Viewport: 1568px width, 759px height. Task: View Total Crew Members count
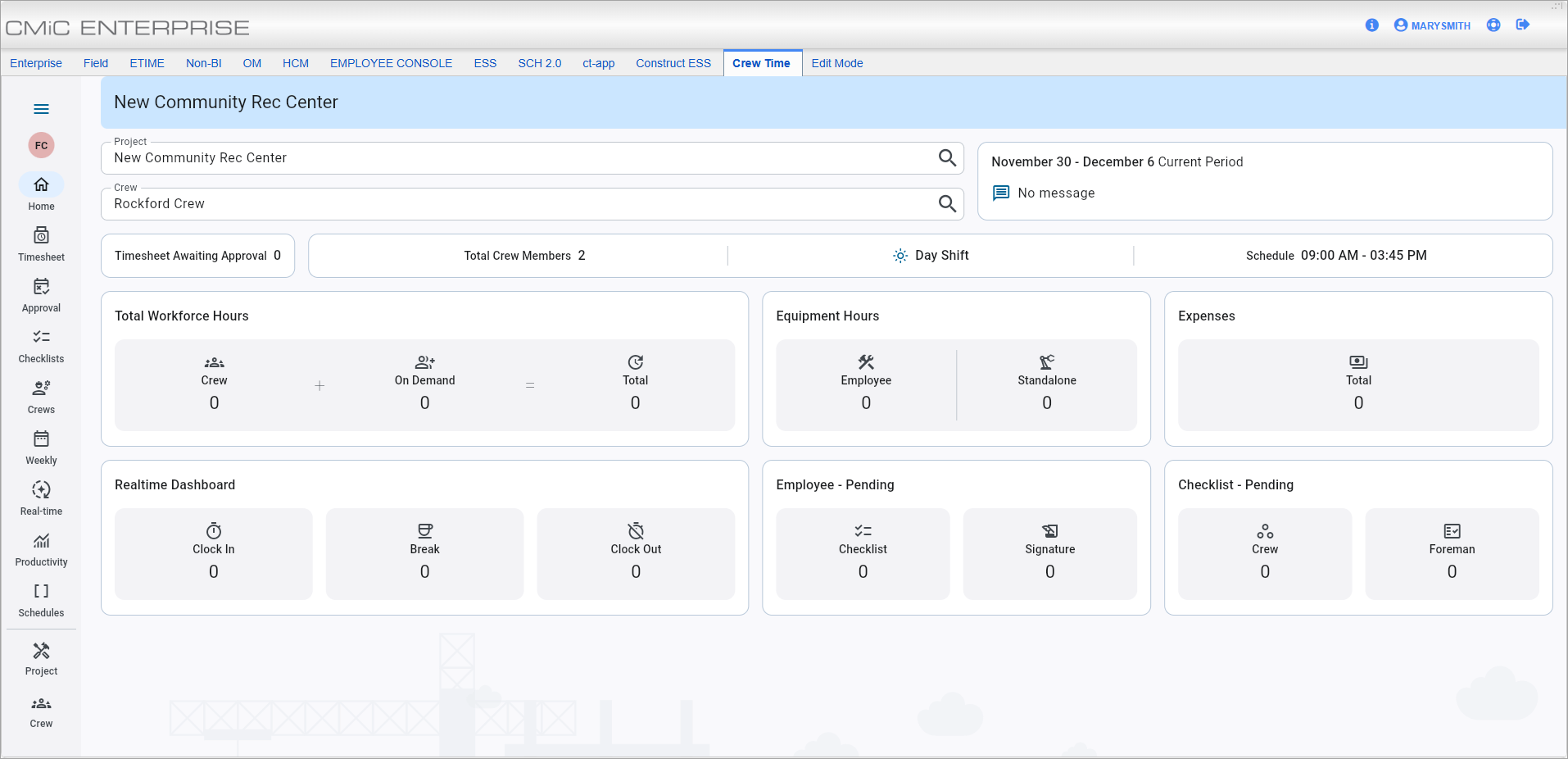pyautogui.click(x=523, y=255)
